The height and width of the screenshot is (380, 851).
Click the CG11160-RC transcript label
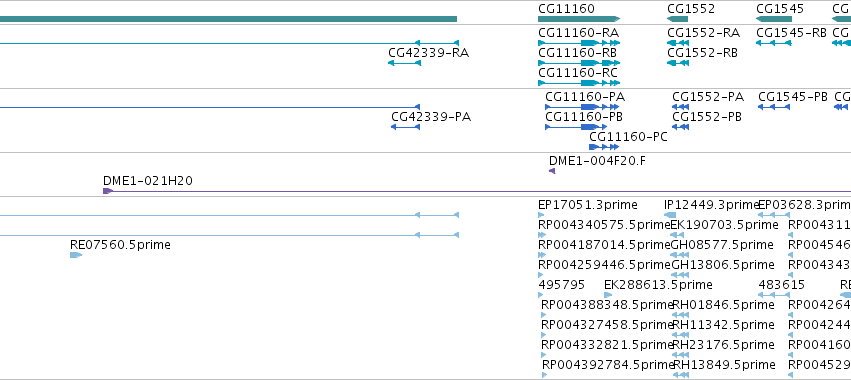click(x=578, y=73)
